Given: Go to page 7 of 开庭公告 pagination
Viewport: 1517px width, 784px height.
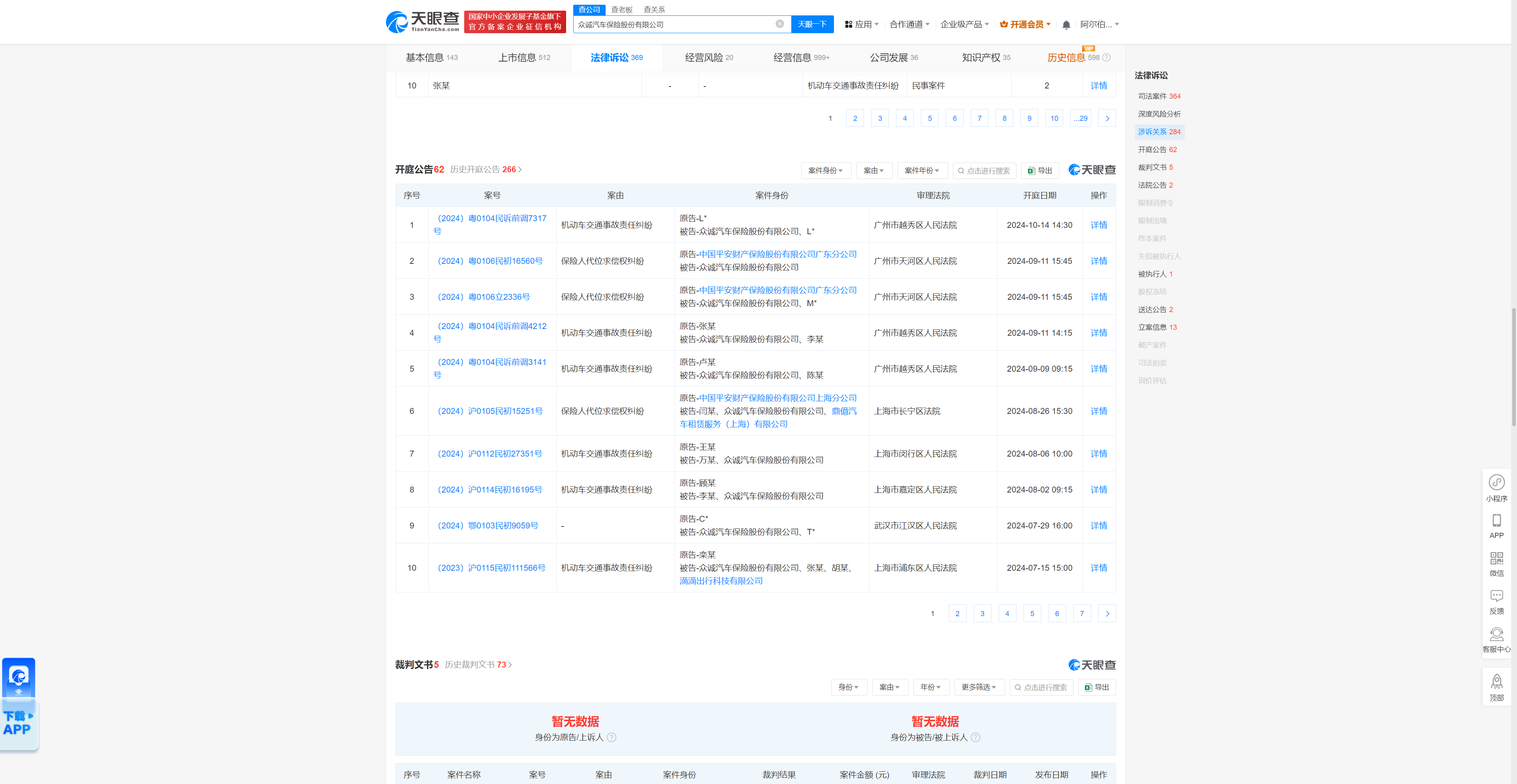Looking at the screenshot, I should [1082, 613].
